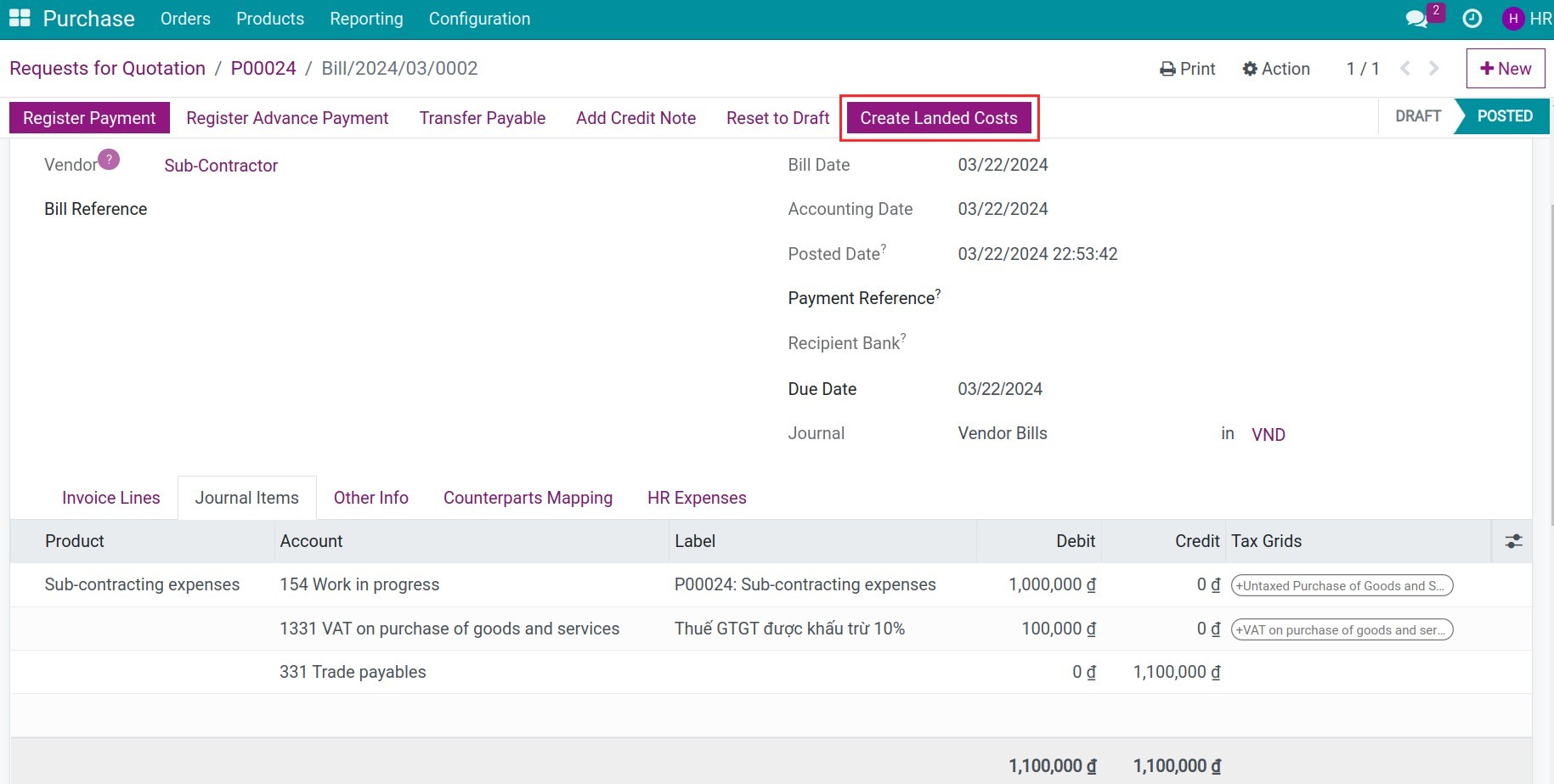Open the Orders menu

[x=185, y=19]
